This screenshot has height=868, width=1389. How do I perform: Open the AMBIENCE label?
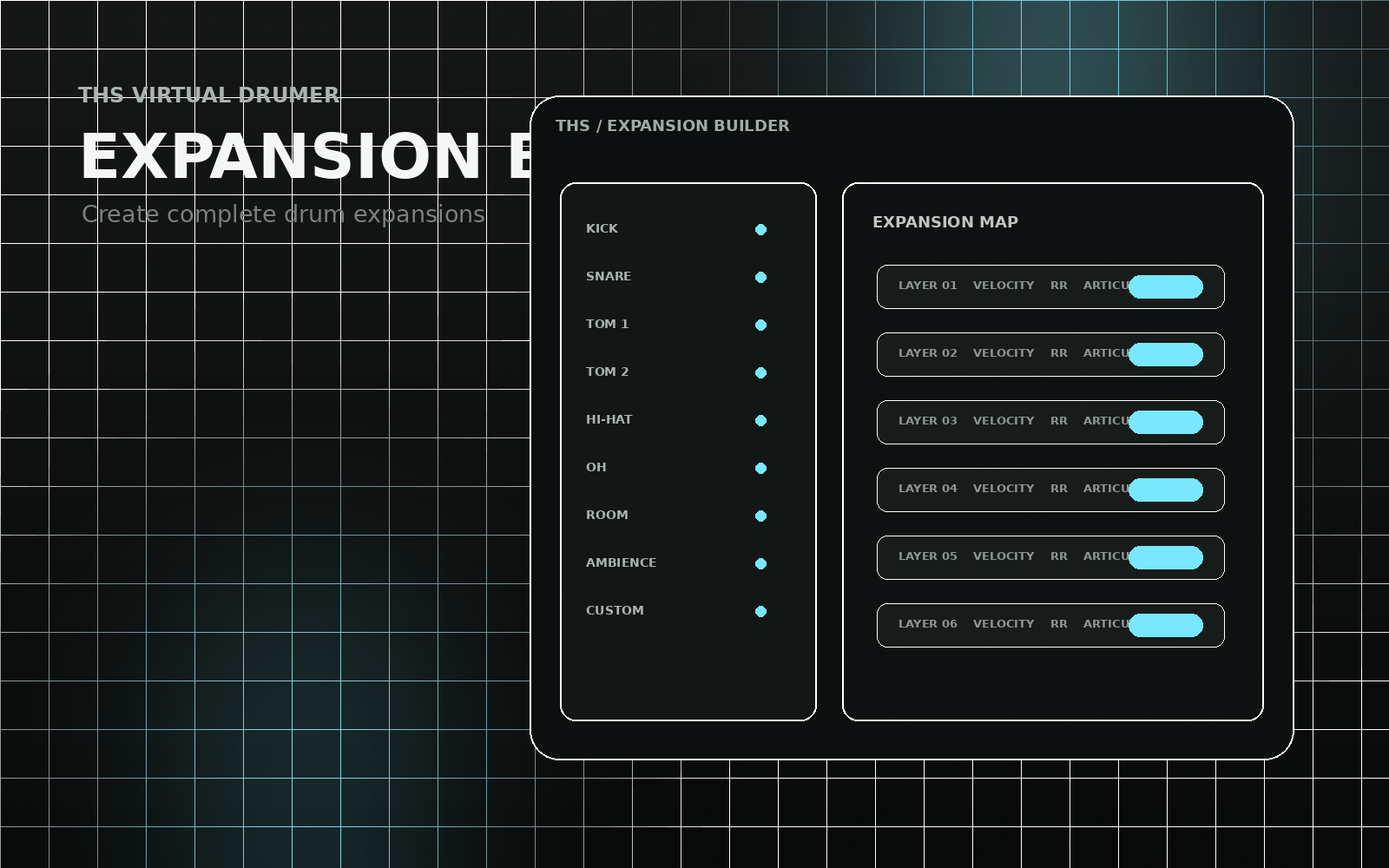click(x=621, y=563)
